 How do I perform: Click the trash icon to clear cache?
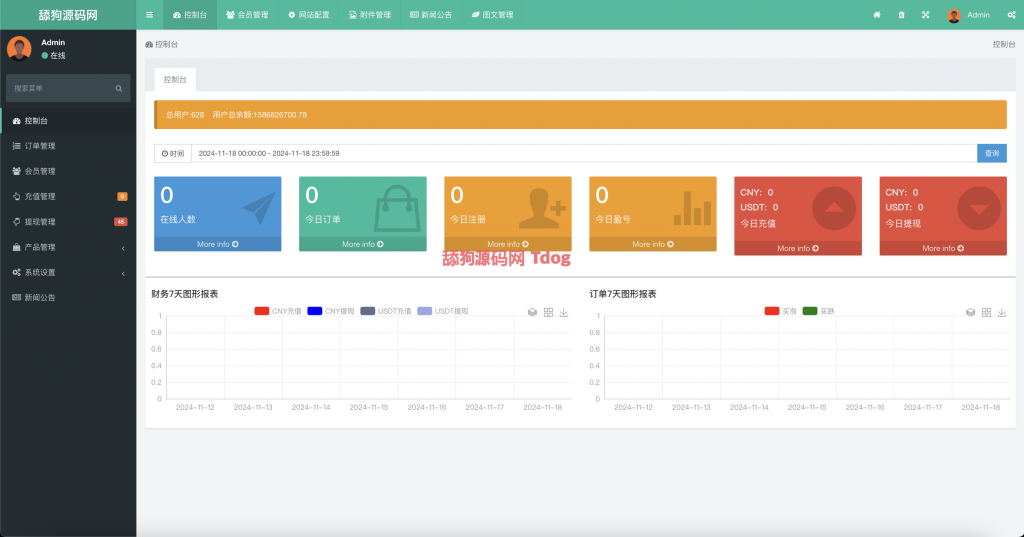click(901, 15)
